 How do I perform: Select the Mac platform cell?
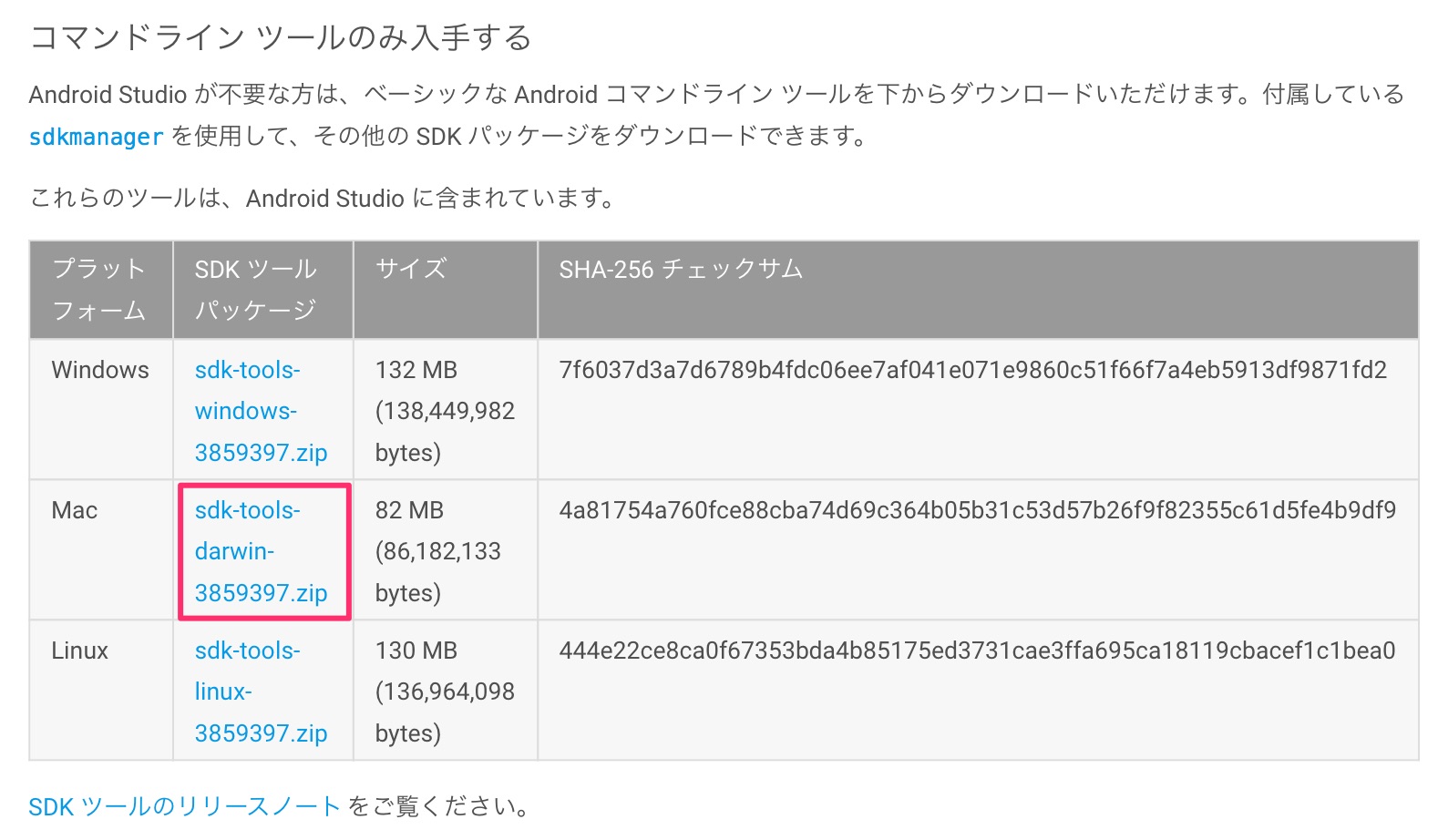(x=75, y=510)
